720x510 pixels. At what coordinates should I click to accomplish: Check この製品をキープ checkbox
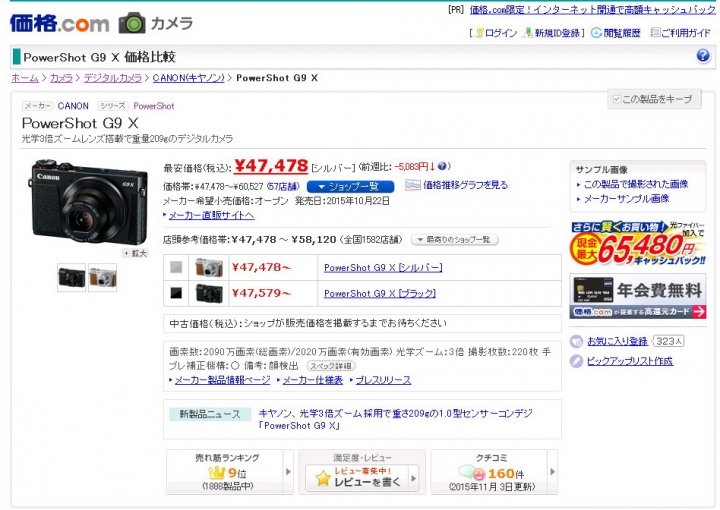(x=617, y=99)
